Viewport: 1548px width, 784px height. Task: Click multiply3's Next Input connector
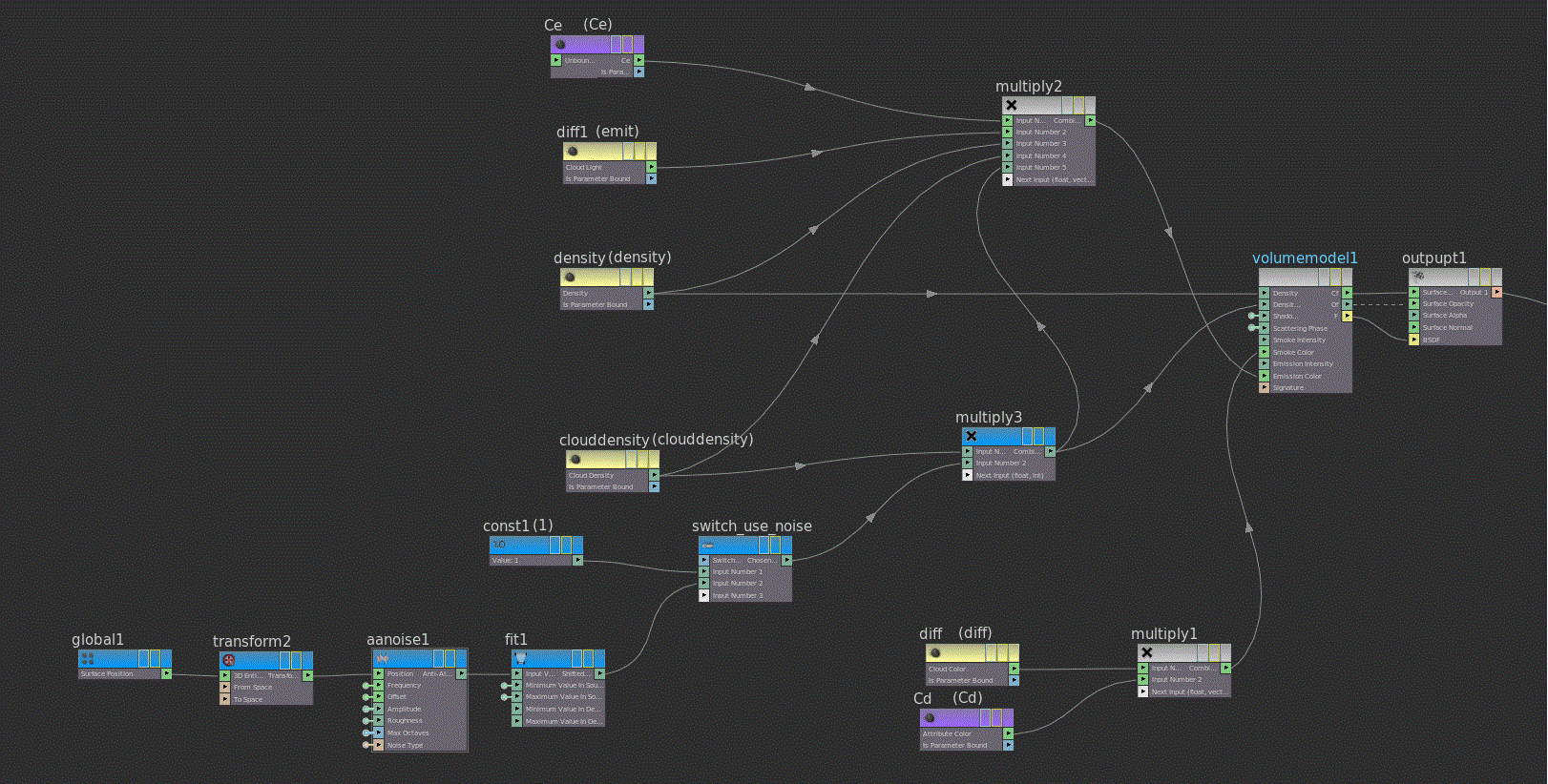(968, 475)
